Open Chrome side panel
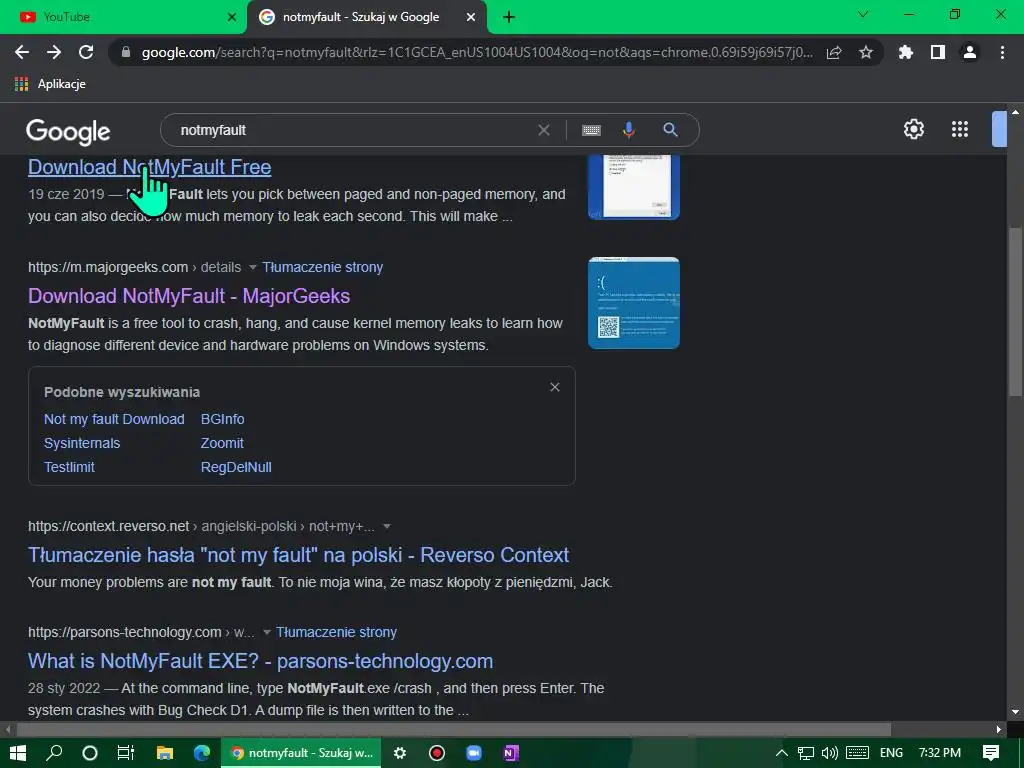The image size is (1024, 768). 938,52
